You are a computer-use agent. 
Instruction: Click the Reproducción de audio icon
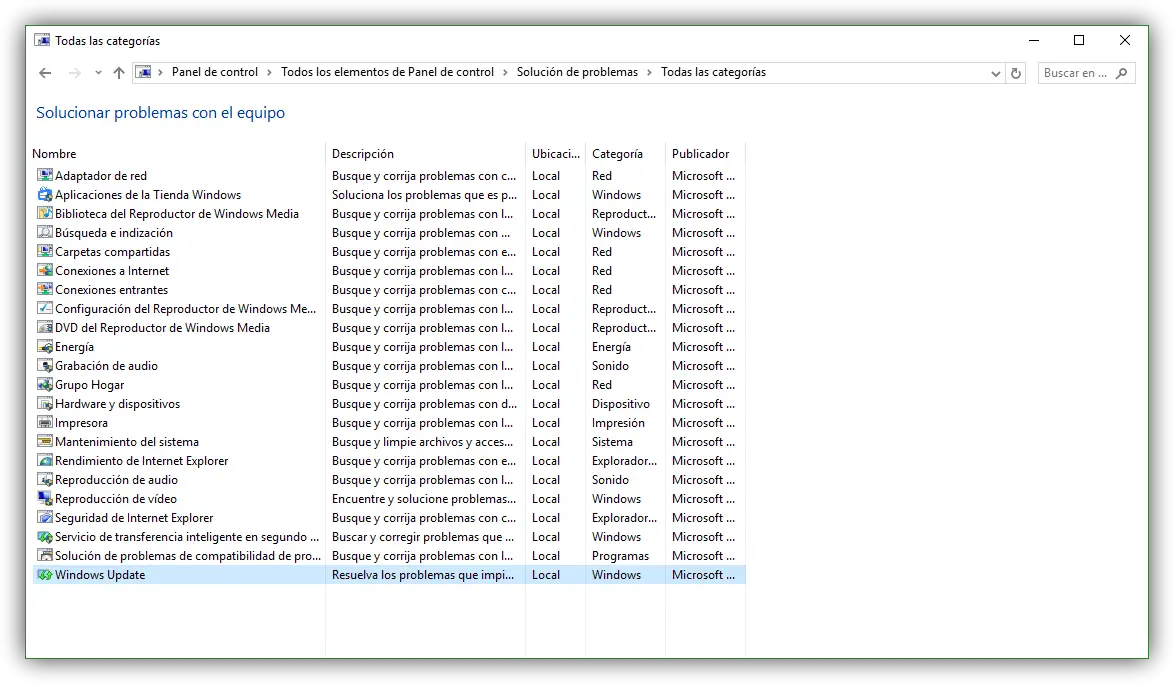45,480
